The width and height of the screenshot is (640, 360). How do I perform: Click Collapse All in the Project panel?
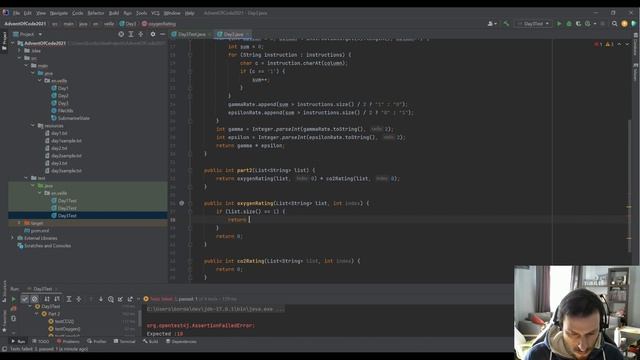141,34
